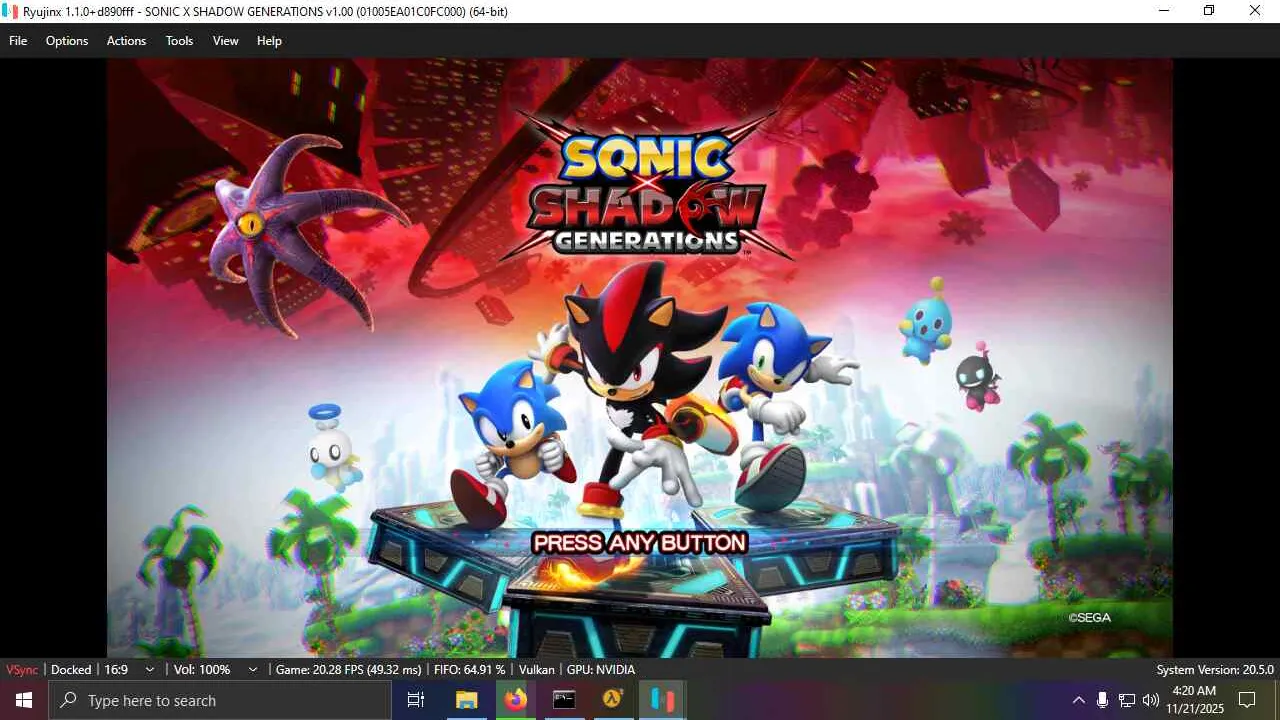Open the Windows notification center
The width and height of the screenshot is (1280, 720).
(1247, 700)
